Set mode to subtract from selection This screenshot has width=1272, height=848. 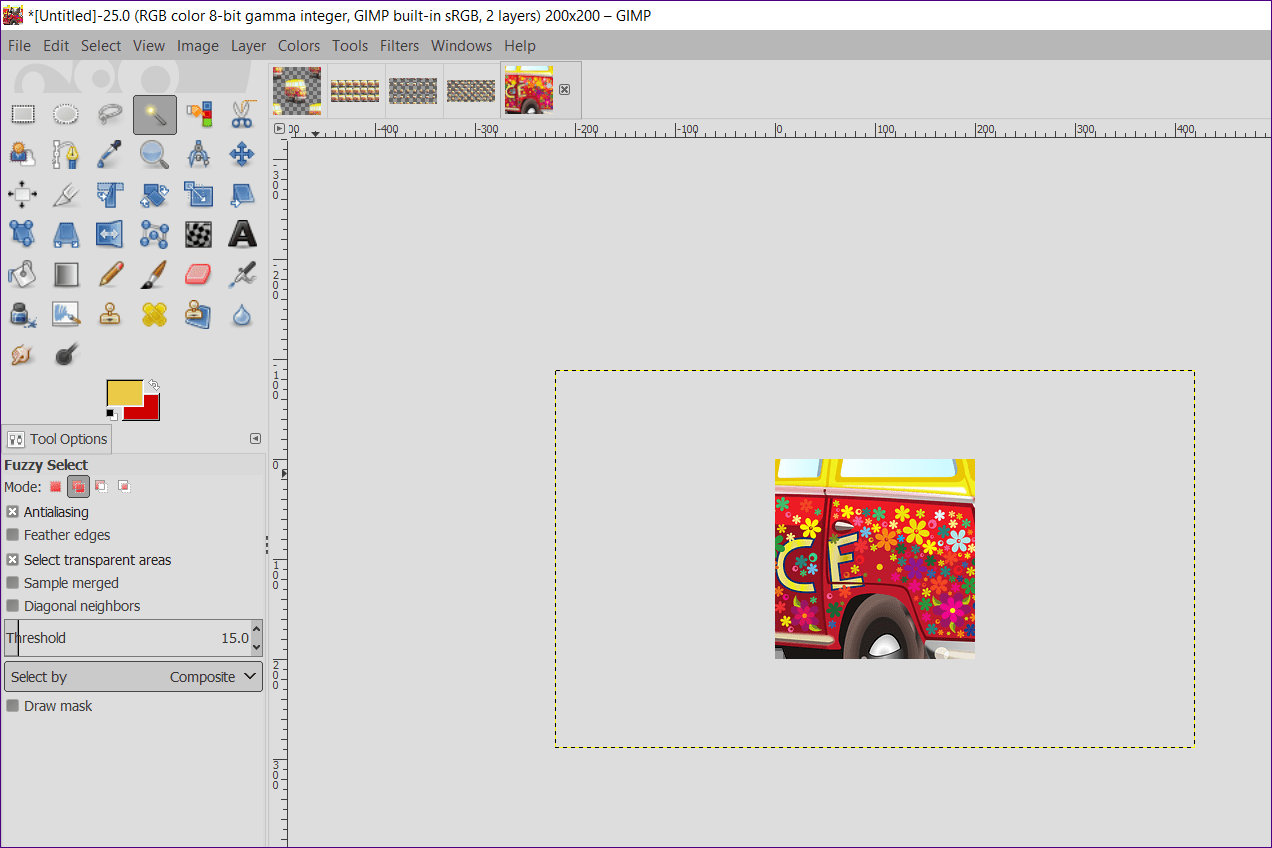(101, 487)
